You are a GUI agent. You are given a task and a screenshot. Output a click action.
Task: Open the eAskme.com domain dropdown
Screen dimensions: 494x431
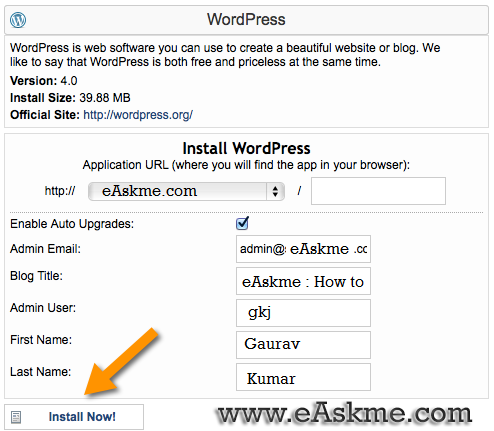186,191
